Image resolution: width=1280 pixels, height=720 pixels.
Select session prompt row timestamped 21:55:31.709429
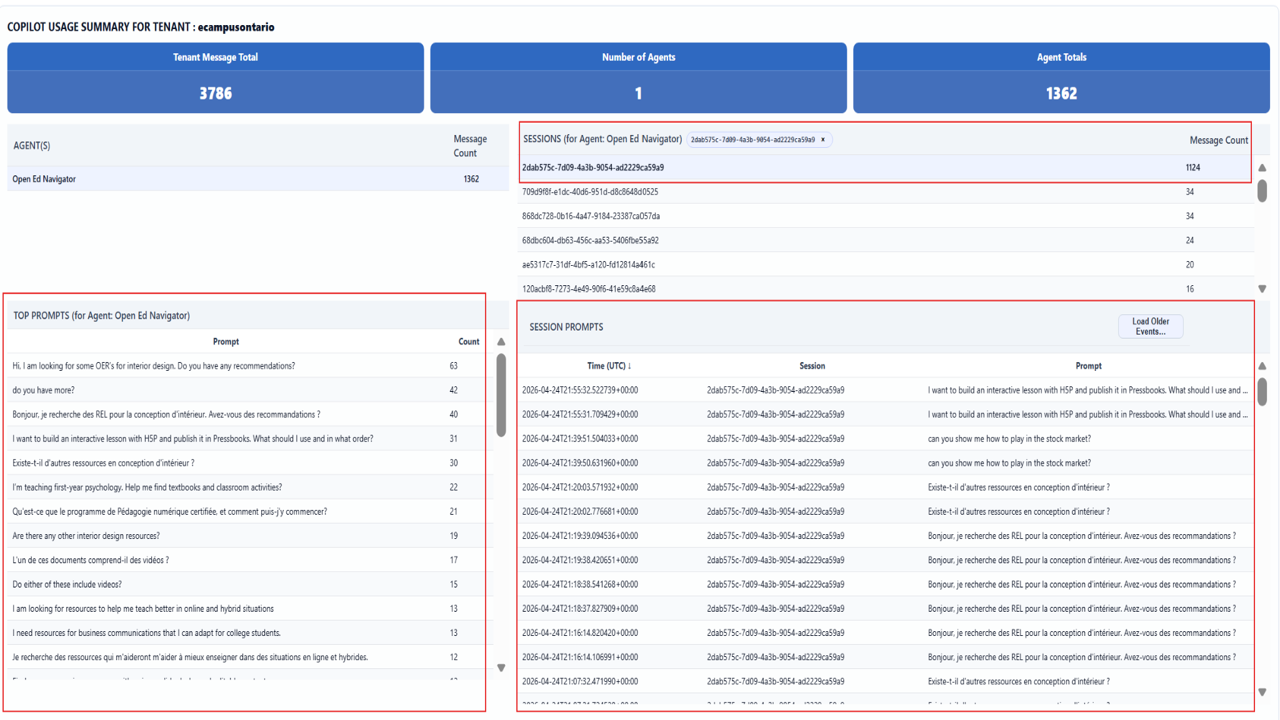click(x=885, y=414)
